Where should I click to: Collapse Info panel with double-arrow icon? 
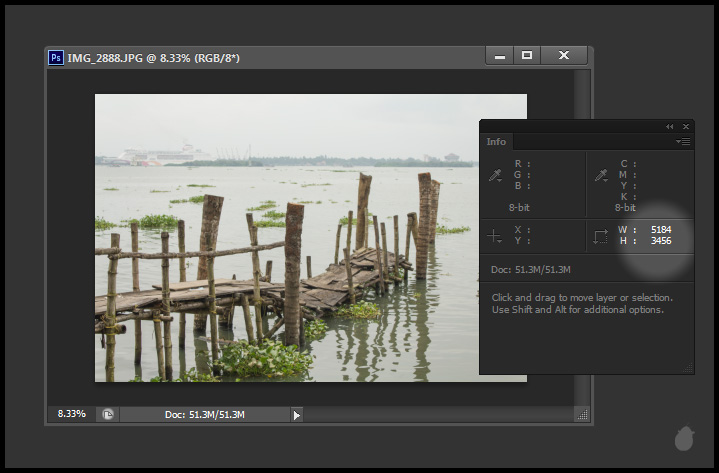pos(670,127)
